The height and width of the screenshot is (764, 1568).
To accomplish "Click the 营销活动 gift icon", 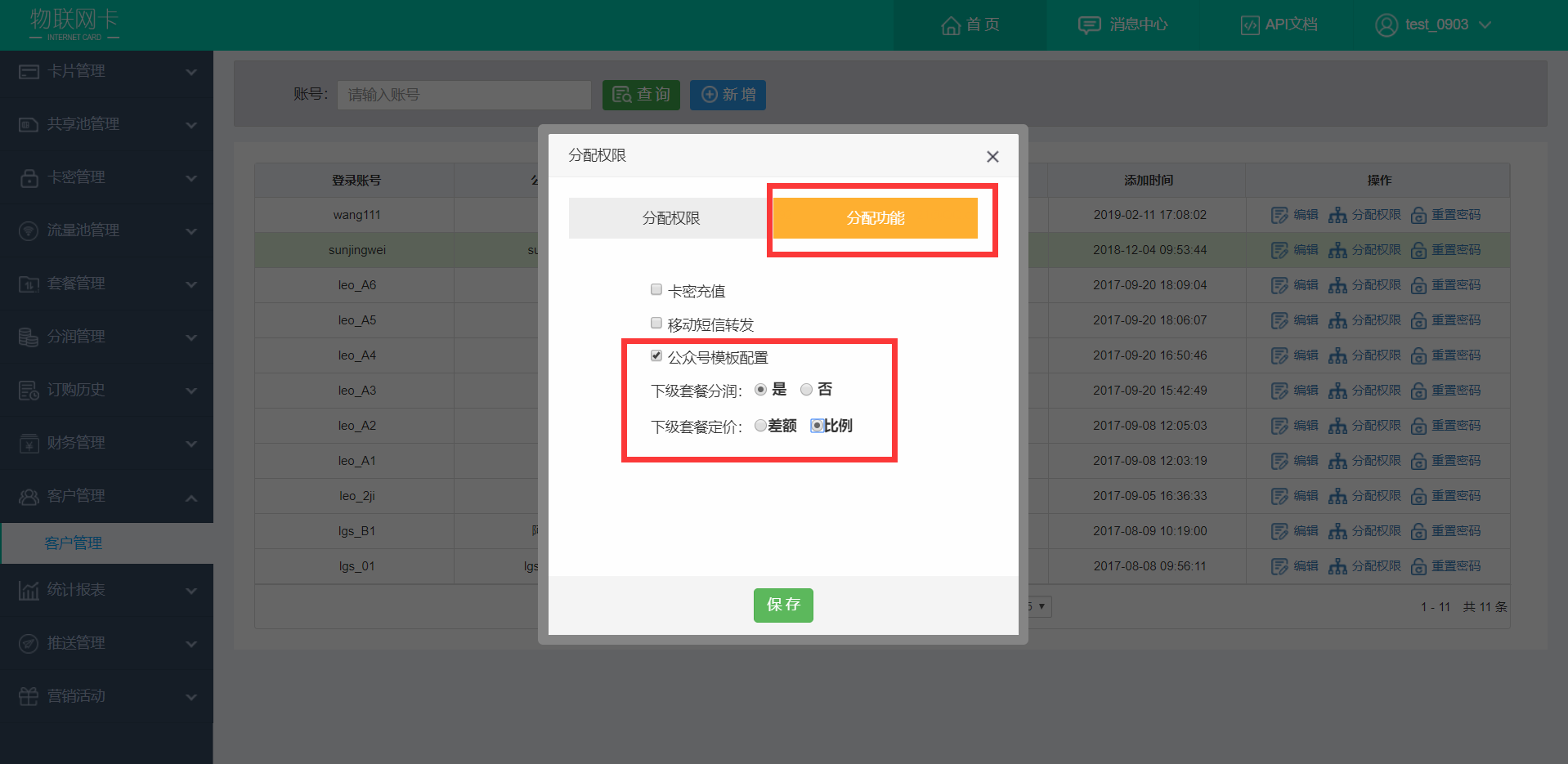I will [29, 697].
